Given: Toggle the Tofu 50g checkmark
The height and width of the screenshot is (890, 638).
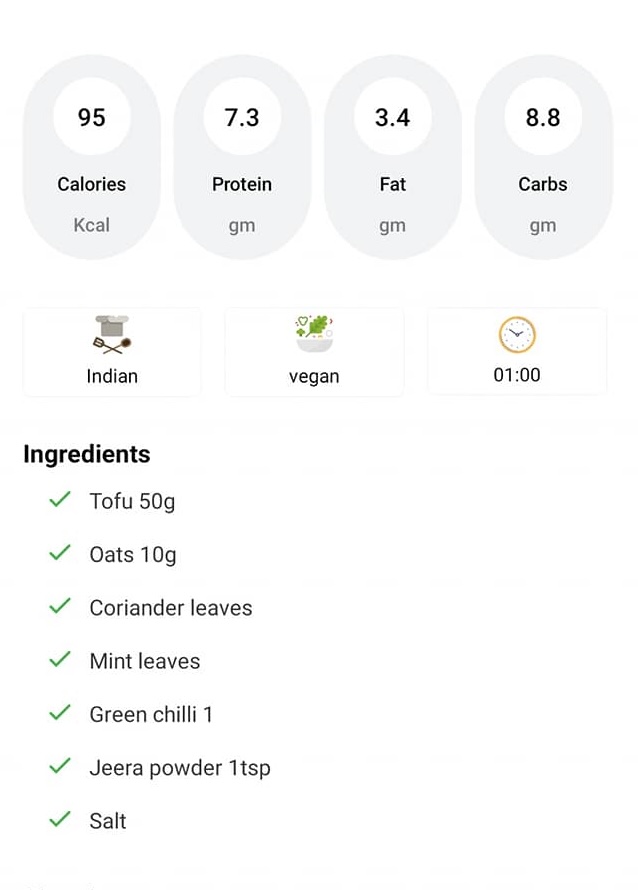Looking at the screenshot, I should pos(60,499).
